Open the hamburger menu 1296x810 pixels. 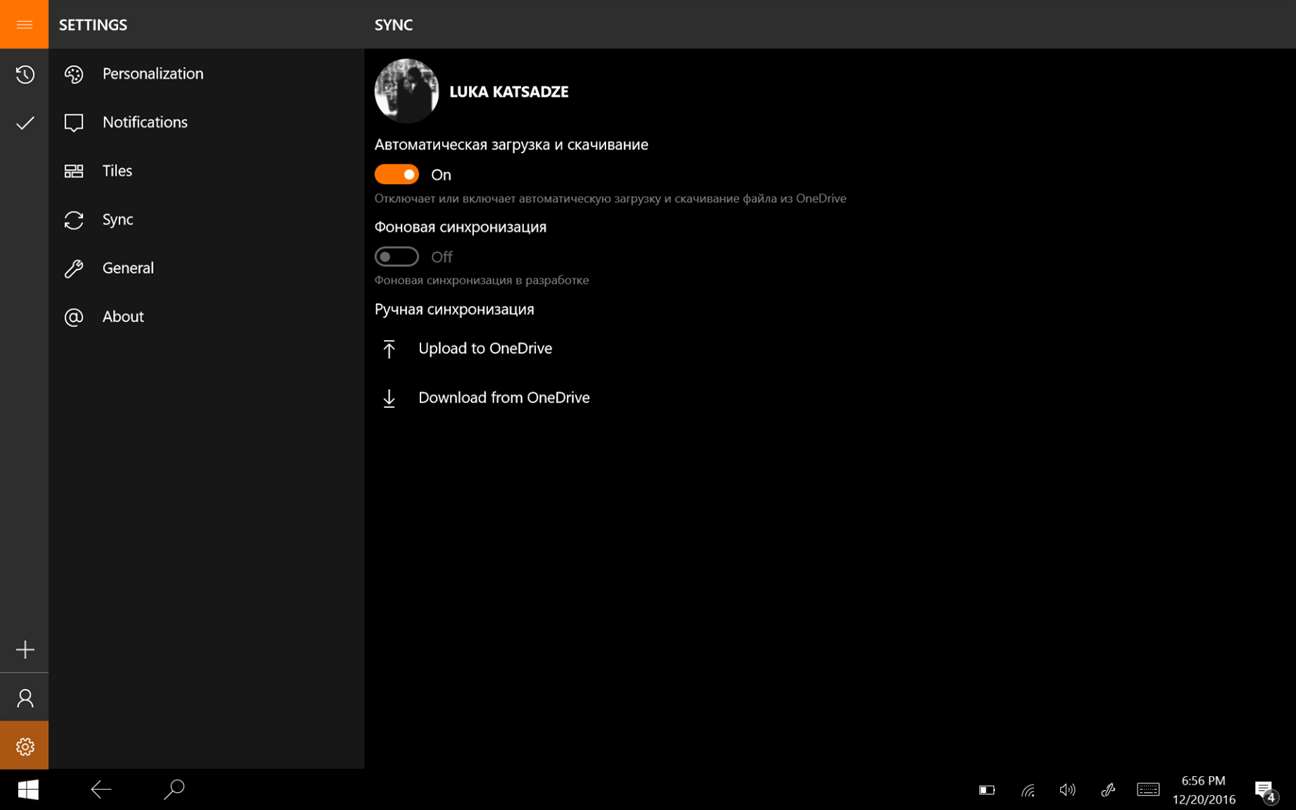pos(24,24)
